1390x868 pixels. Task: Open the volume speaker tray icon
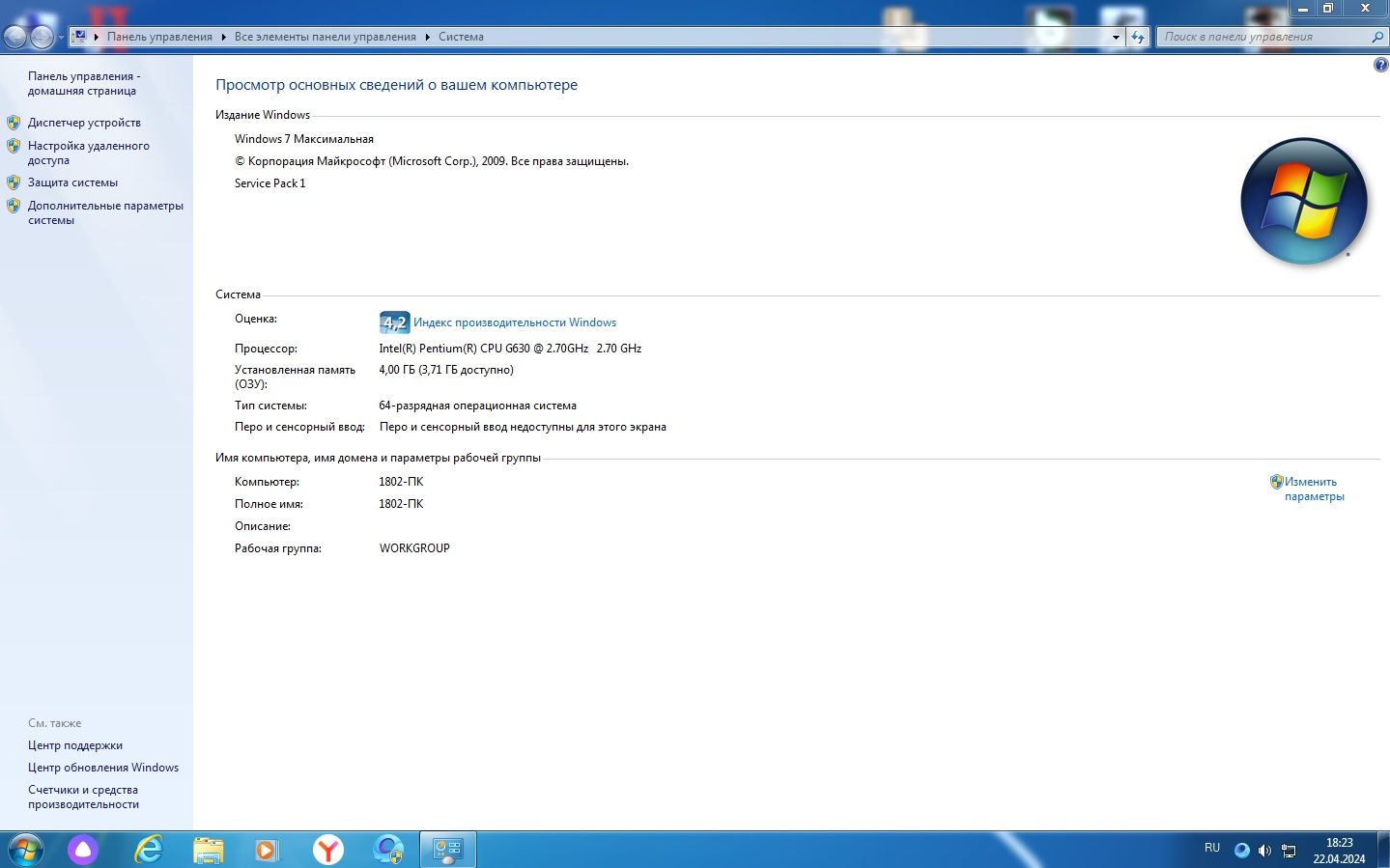coord(1264,851)
